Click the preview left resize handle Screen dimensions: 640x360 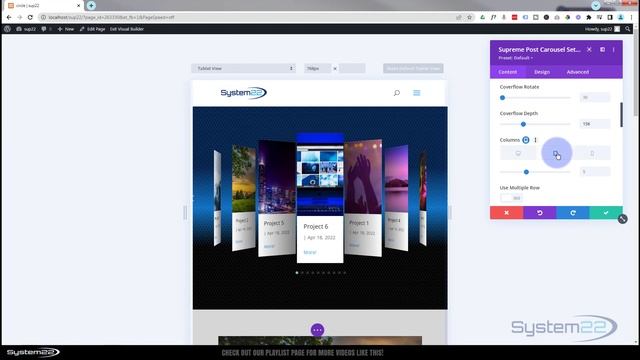pos(185,213)
